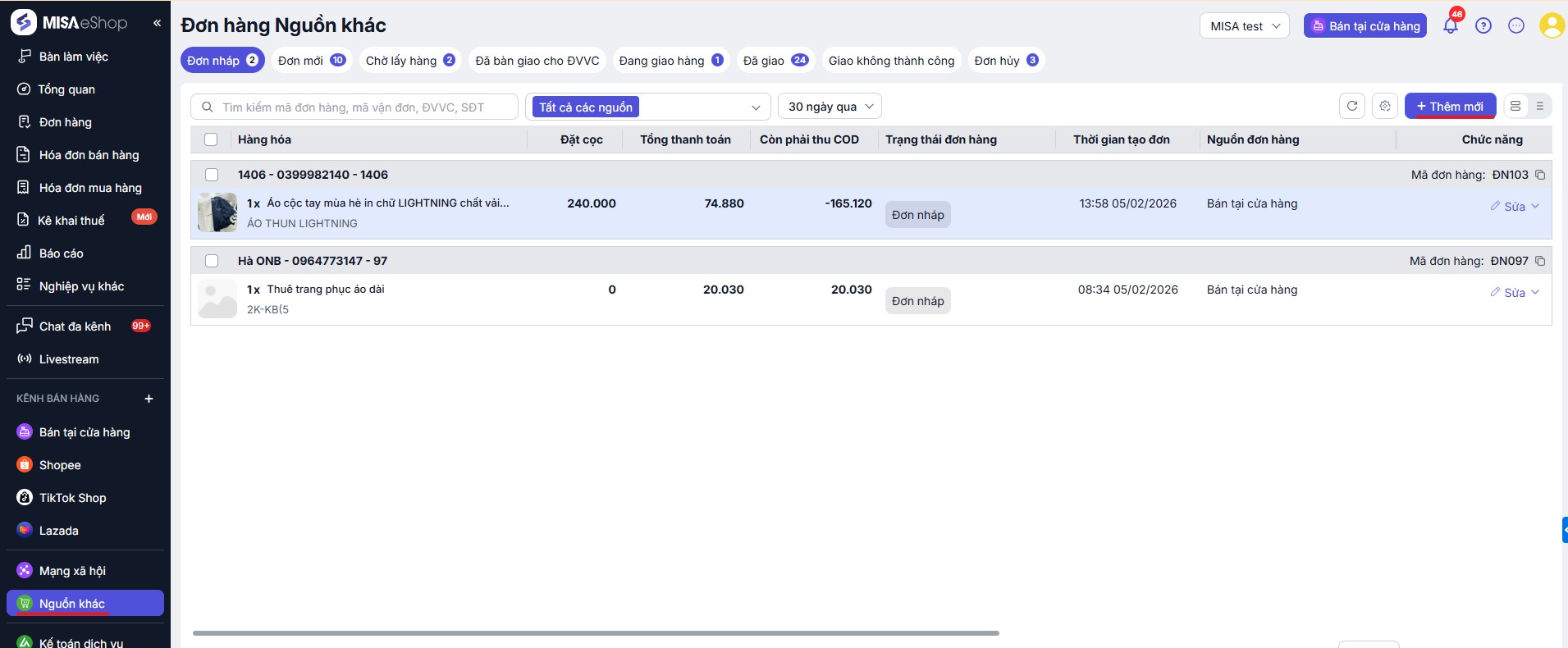Viewport: 1568px width, 648px height.
Task: Open the user profile avatar
Action: click(1551, 25)
